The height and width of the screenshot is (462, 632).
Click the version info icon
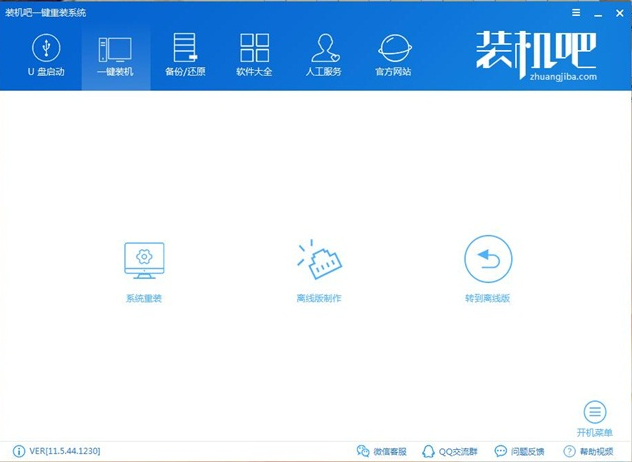19,451
